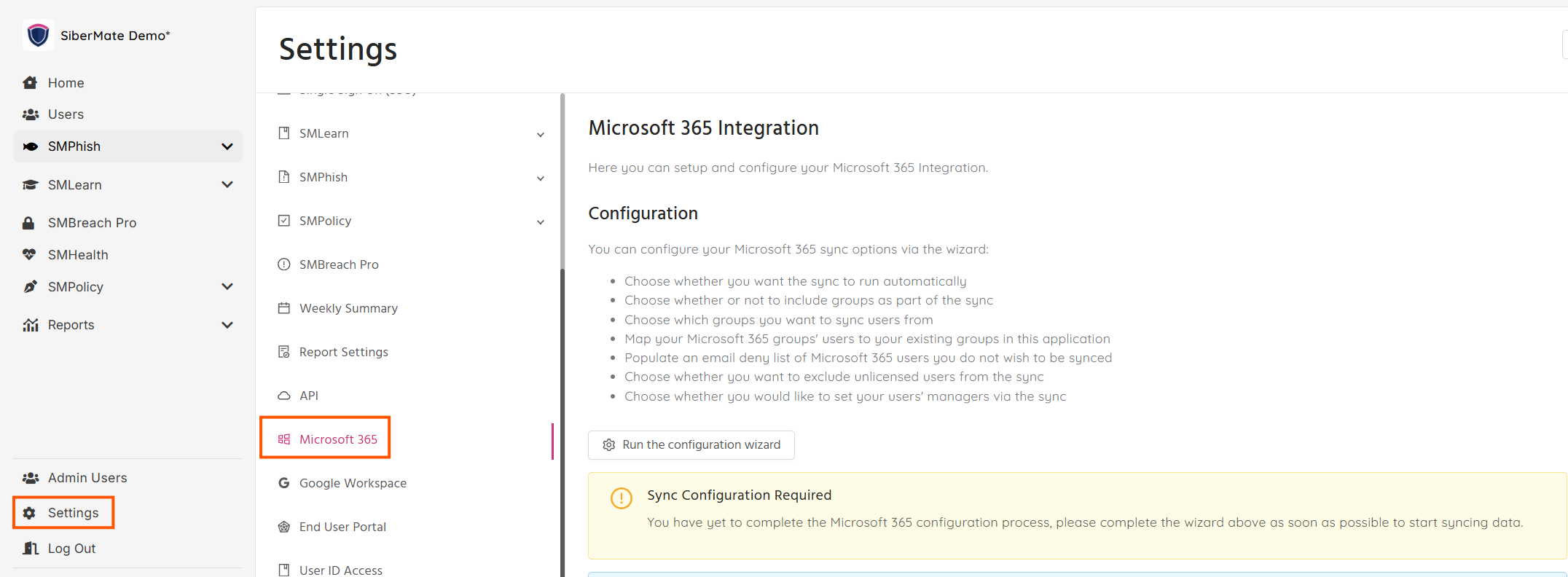Viewport: 1568px width, 577px height.
Task: Click the Google Workspace G icon
Action: pos(284,483)
